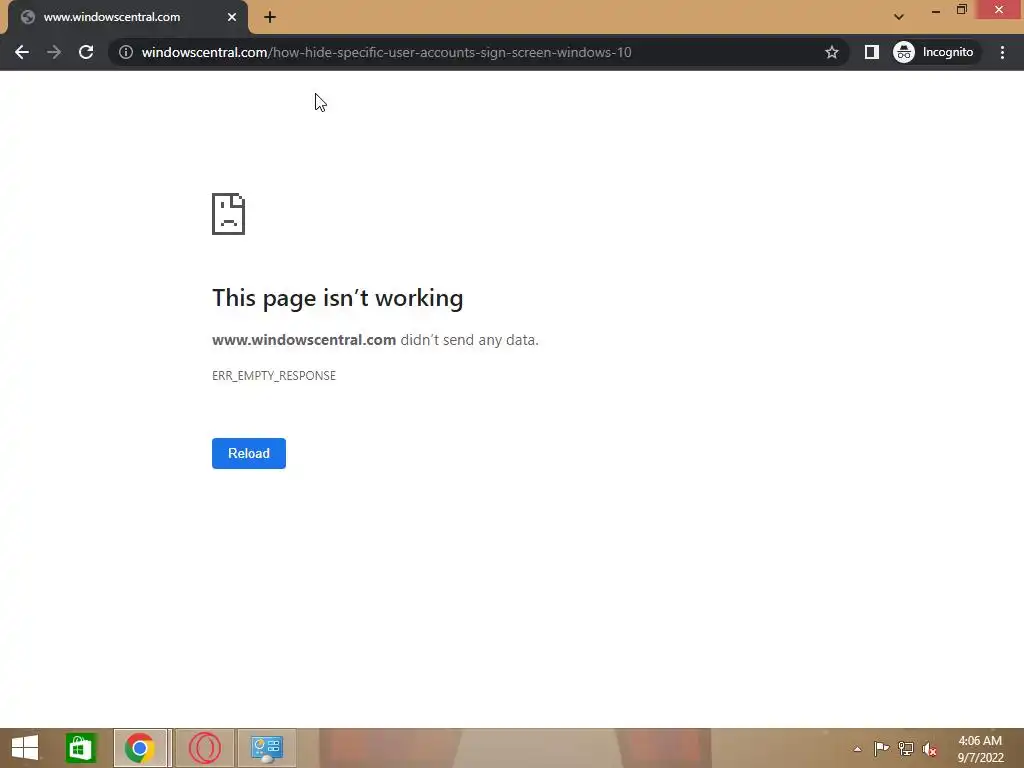The height and width of the screenshot is (768, 1024).
Task: Go back to the previous page
Action: pos(22,52)
